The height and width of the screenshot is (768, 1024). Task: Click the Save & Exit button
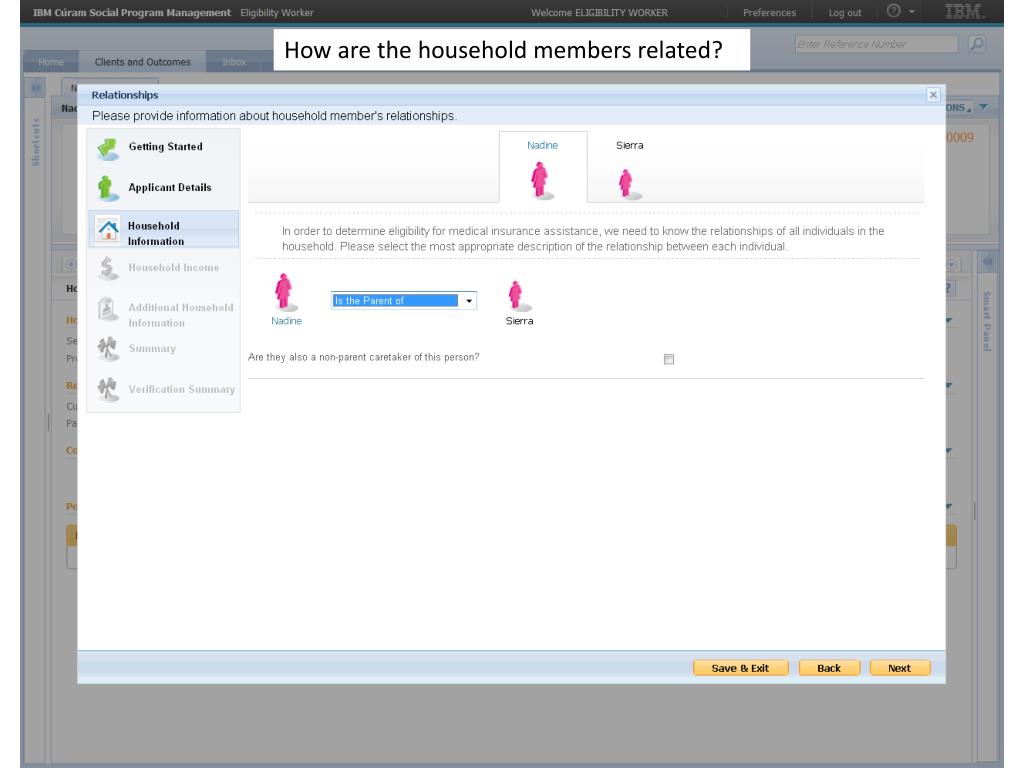(x=740, y=668)
